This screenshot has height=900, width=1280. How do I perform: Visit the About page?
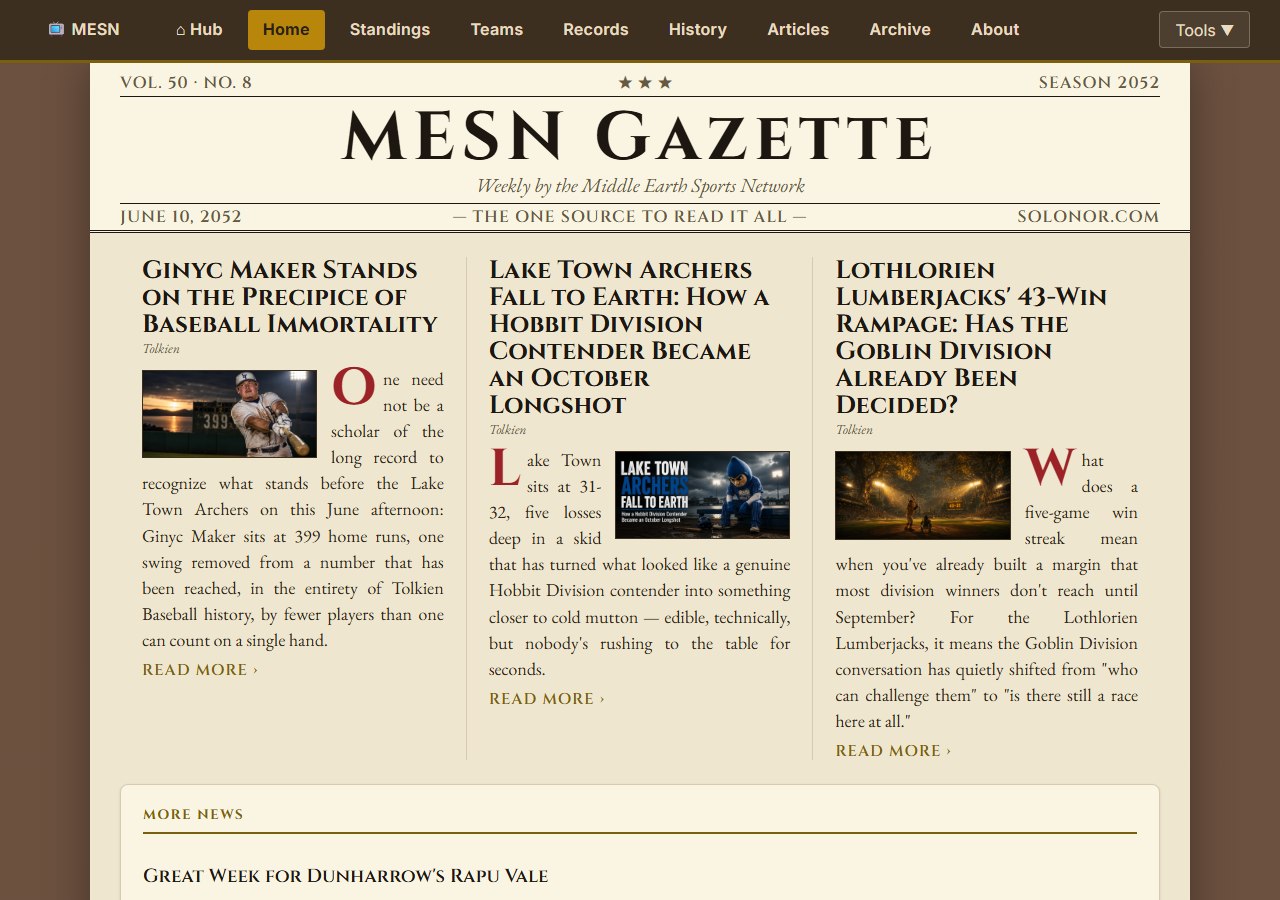995,30
